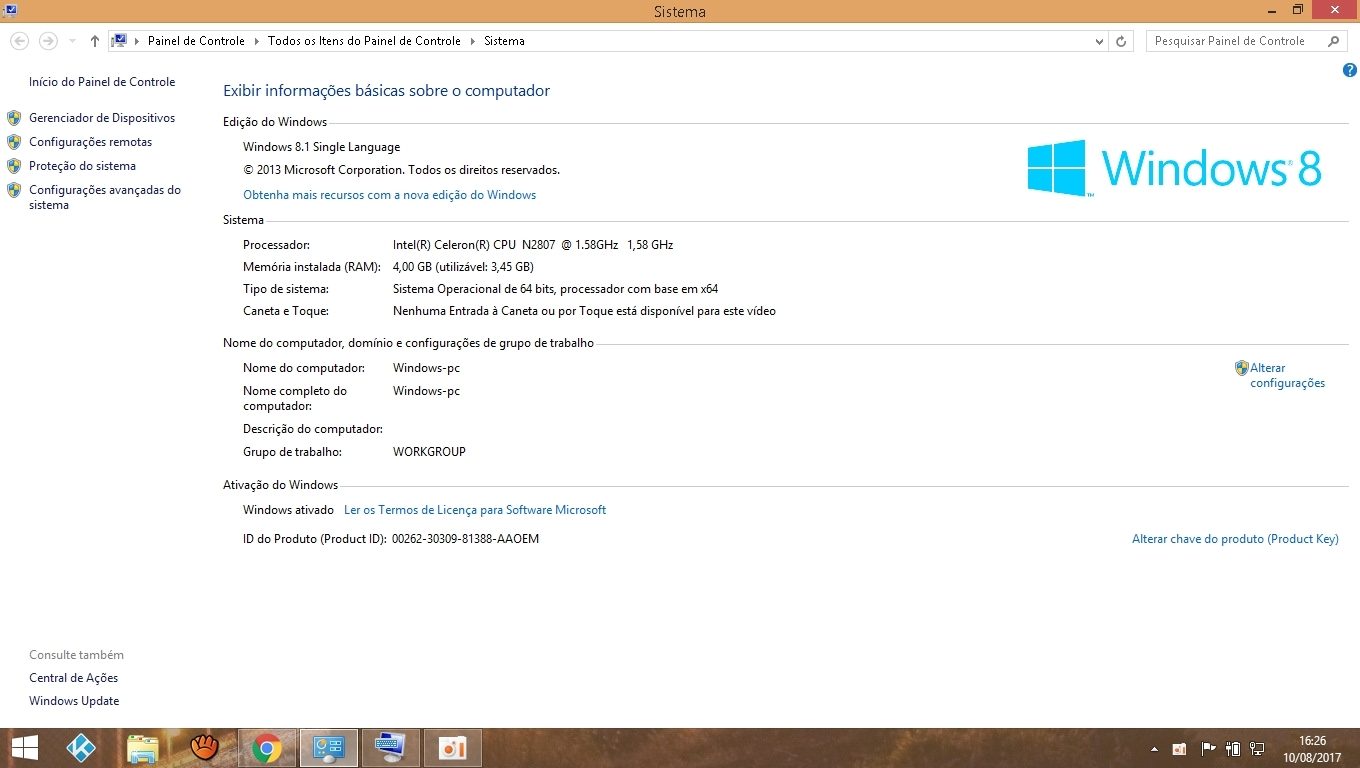The image size is (1360, 768).
Task: Click the processor value Intel(R) Celeron(R) text
Action: pos(533,245)
